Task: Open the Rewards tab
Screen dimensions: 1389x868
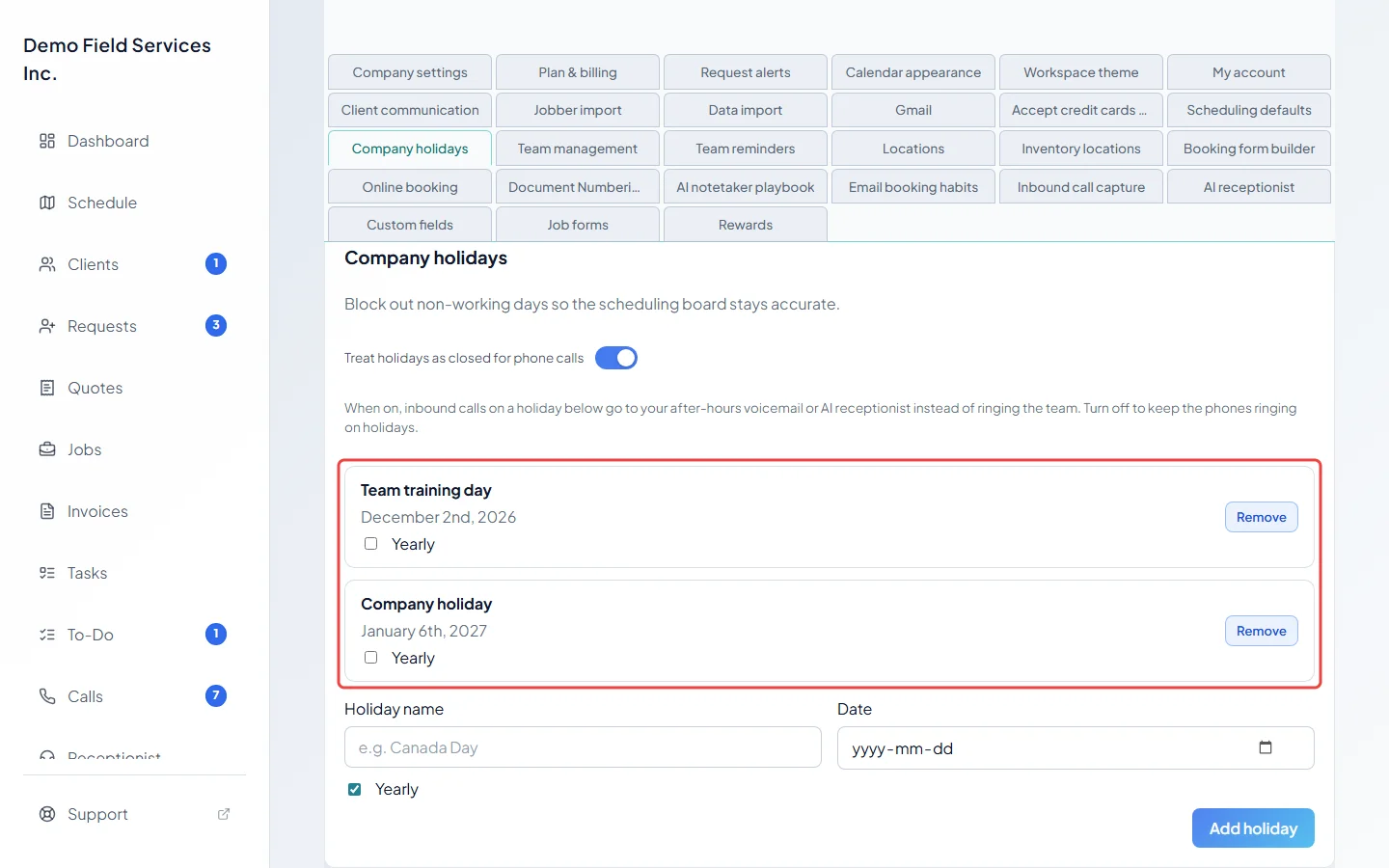Action: (746, 225)
